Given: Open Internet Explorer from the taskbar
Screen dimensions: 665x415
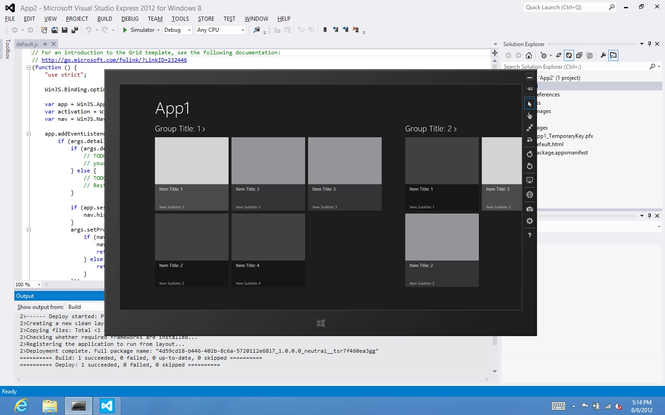Looking at the screenshot, I should tap(21, 406).
